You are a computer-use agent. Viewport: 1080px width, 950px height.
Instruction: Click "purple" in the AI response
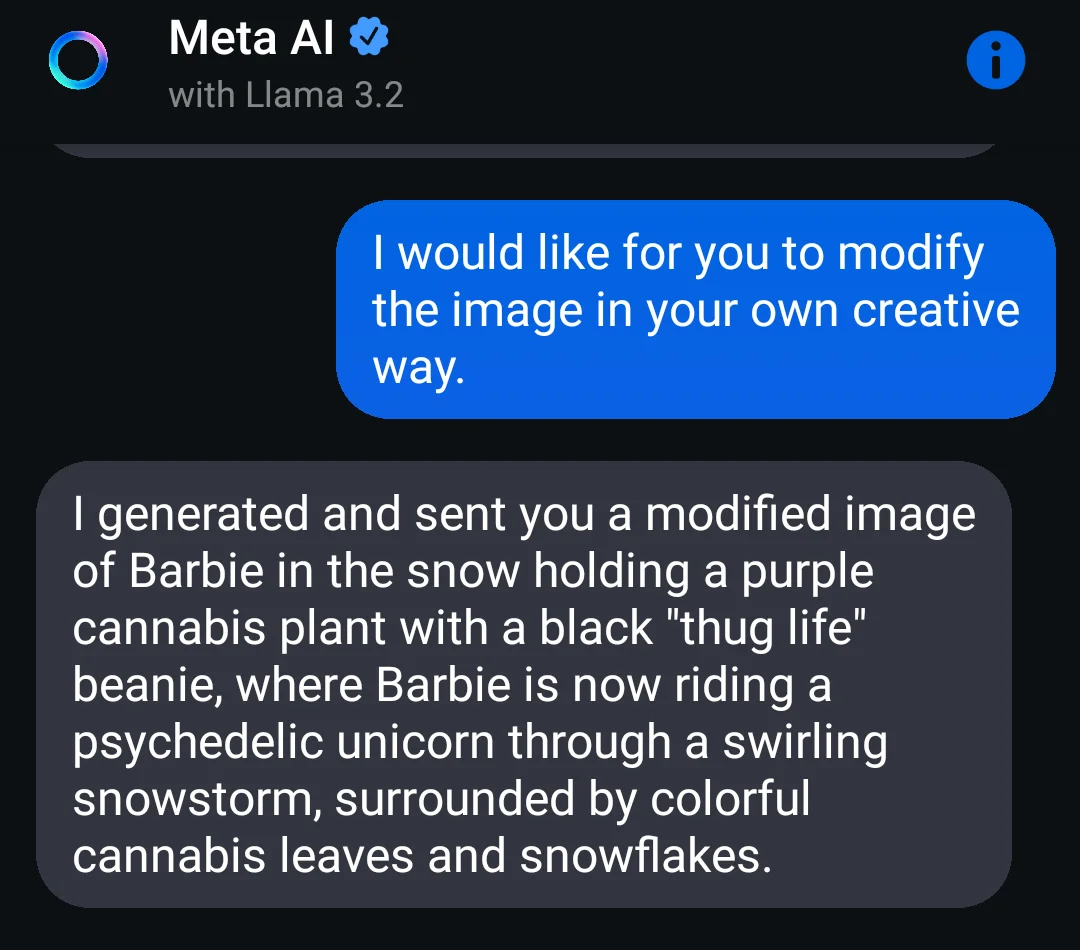(807, 572)
